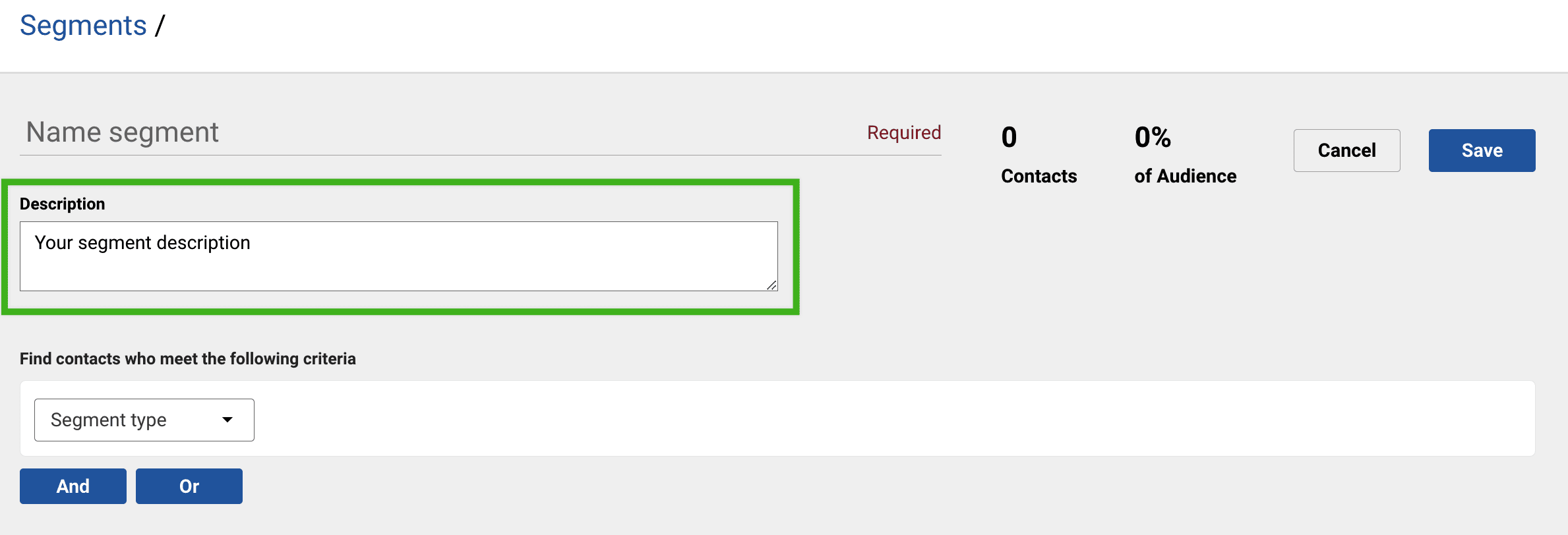The image size is (1568, 535).
Task: Click the 0 contacts count number
Action: click(1009, 137)
